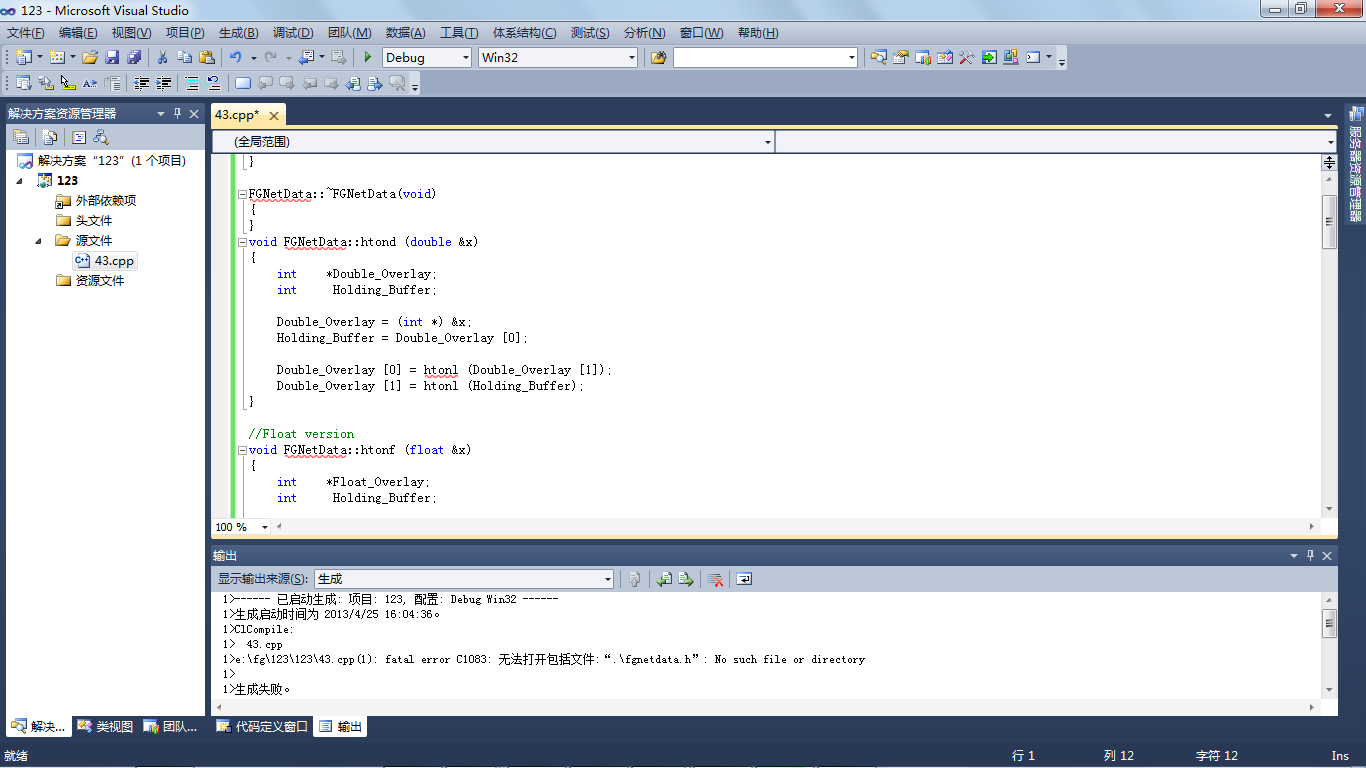Screen dimensions: 1366x768
Task: Click the Navigate Backward icon
Action: [306, 57]
